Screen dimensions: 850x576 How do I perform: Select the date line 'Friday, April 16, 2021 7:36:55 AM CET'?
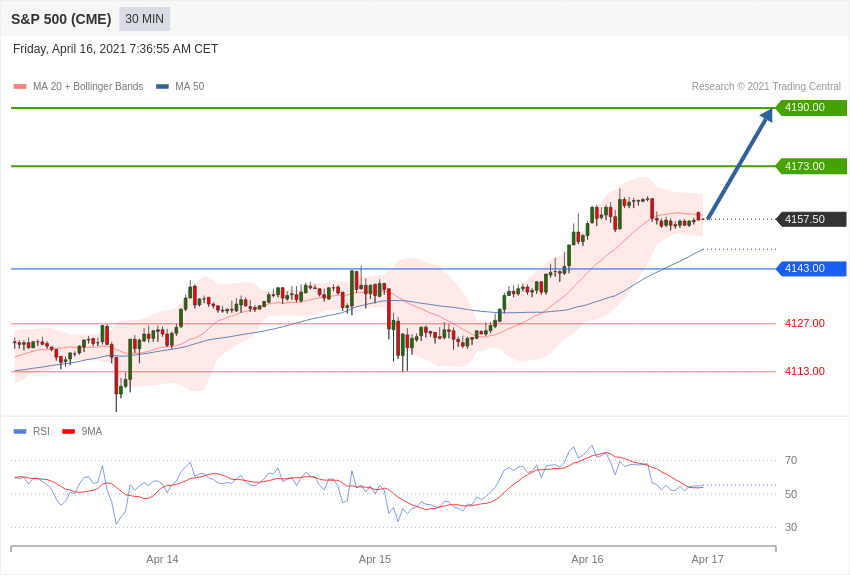coord(115,49)
